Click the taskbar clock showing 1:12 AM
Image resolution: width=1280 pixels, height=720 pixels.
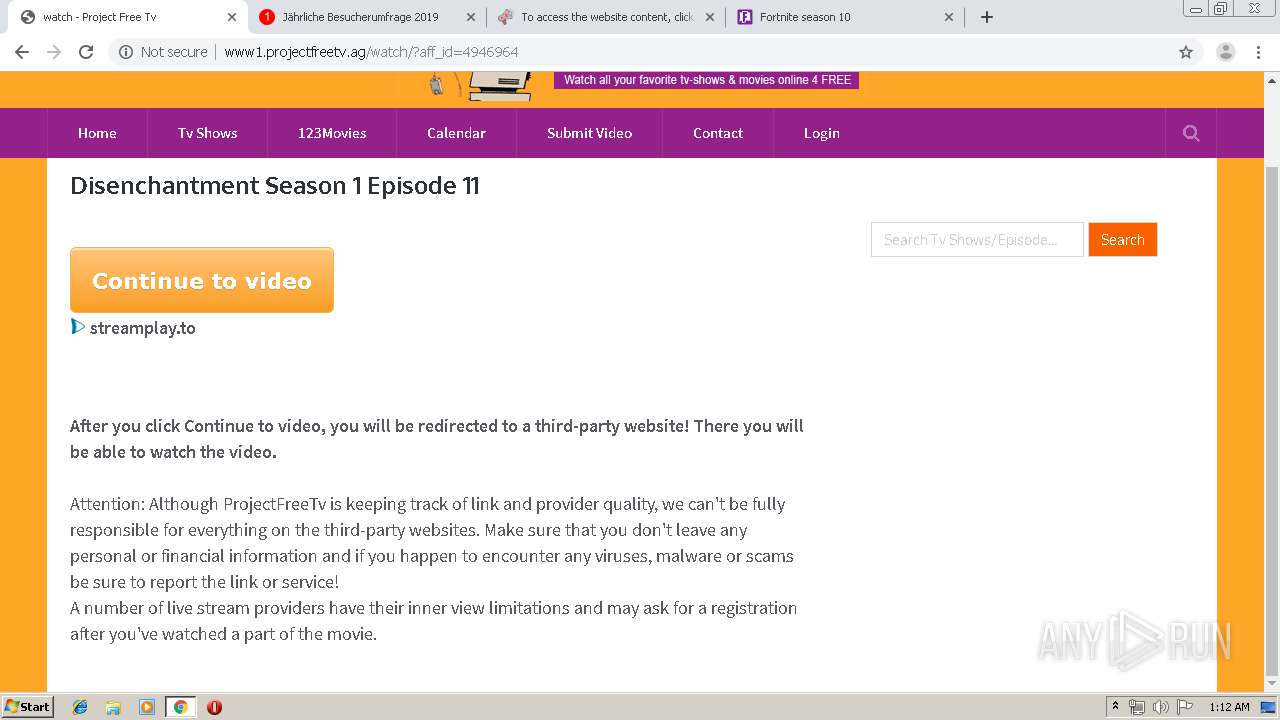coord(1229,707)
